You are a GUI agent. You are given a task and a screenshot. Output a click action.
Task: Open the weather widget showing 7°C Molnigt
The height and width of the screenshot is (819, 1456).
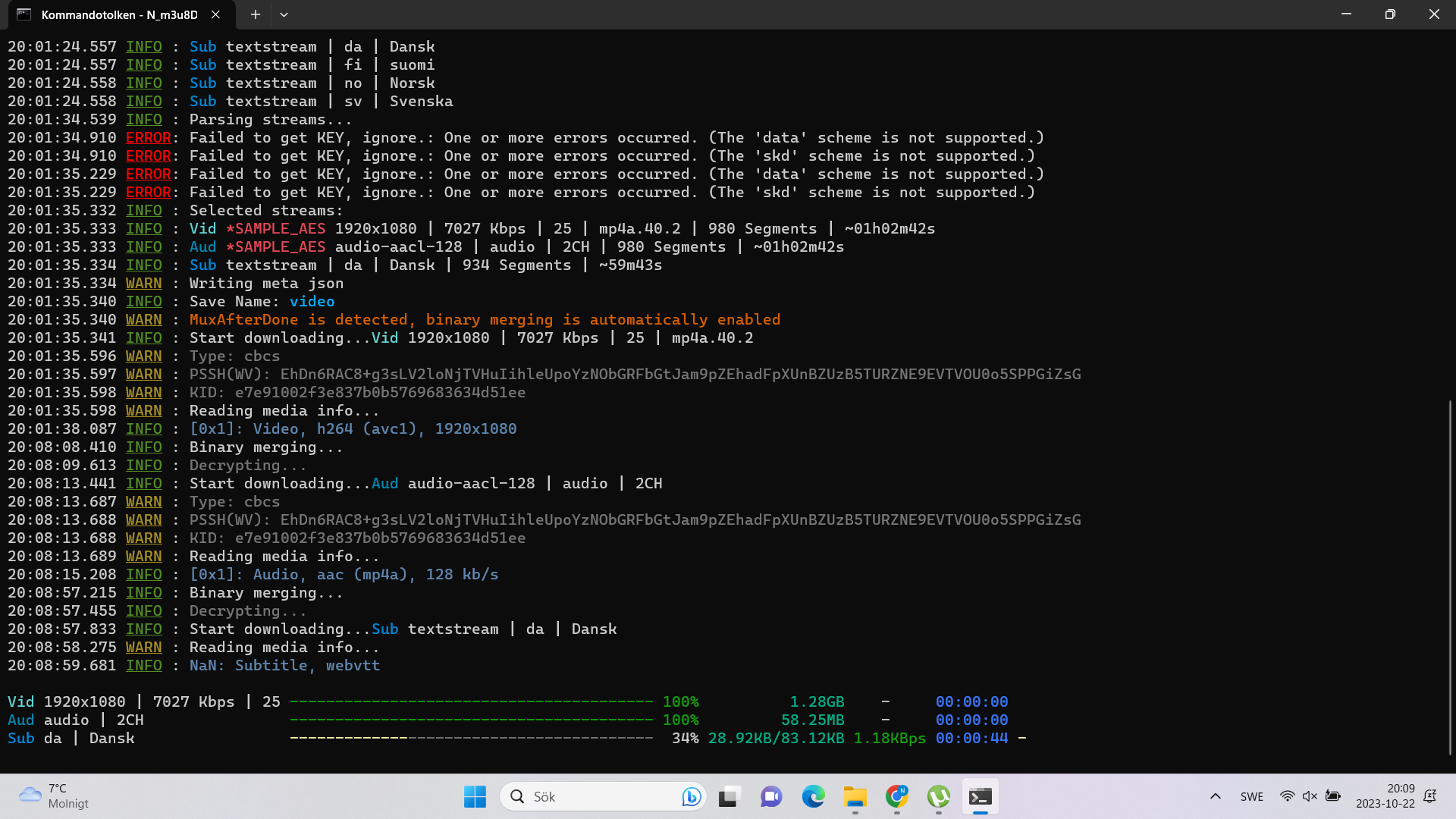pos(53,796)
